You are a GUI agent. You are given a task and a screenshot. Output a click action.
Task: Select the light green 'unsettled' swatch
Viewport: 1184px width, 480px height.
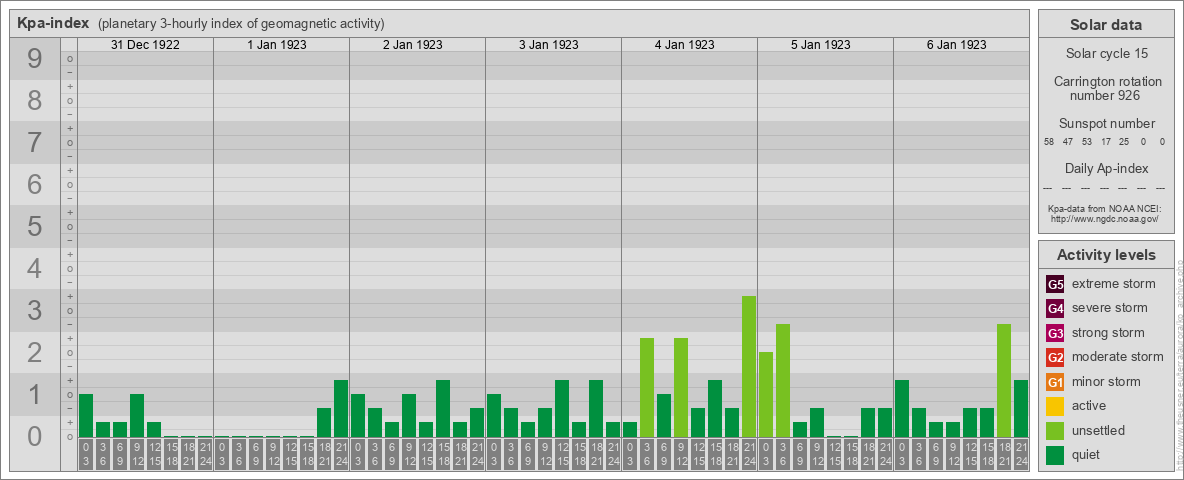click(x=1055, y=431)
